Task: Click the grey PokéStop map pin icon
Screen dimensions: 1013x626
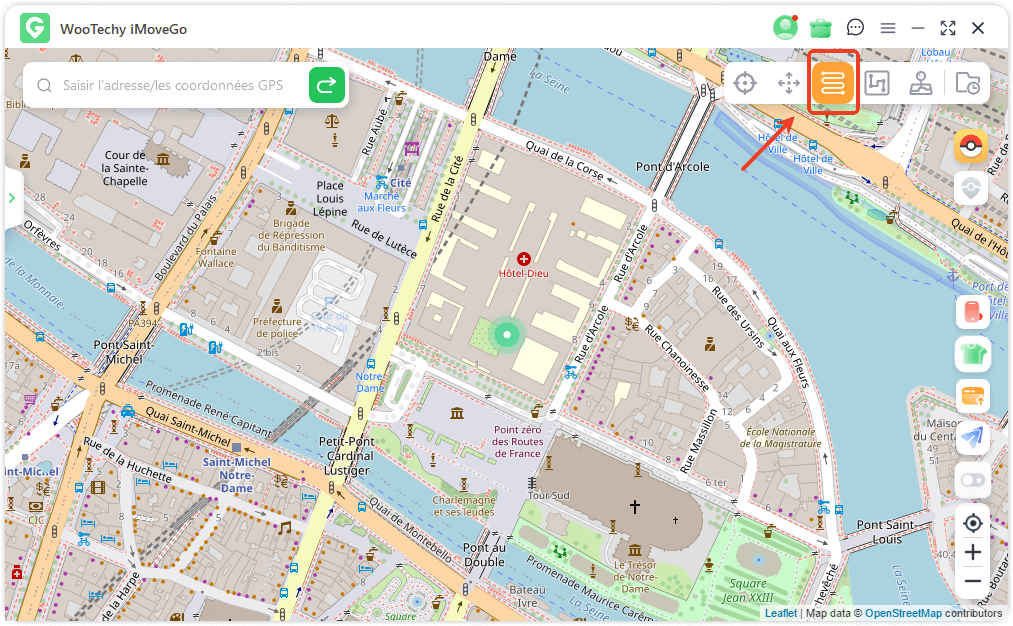Action: coord(971,188)
